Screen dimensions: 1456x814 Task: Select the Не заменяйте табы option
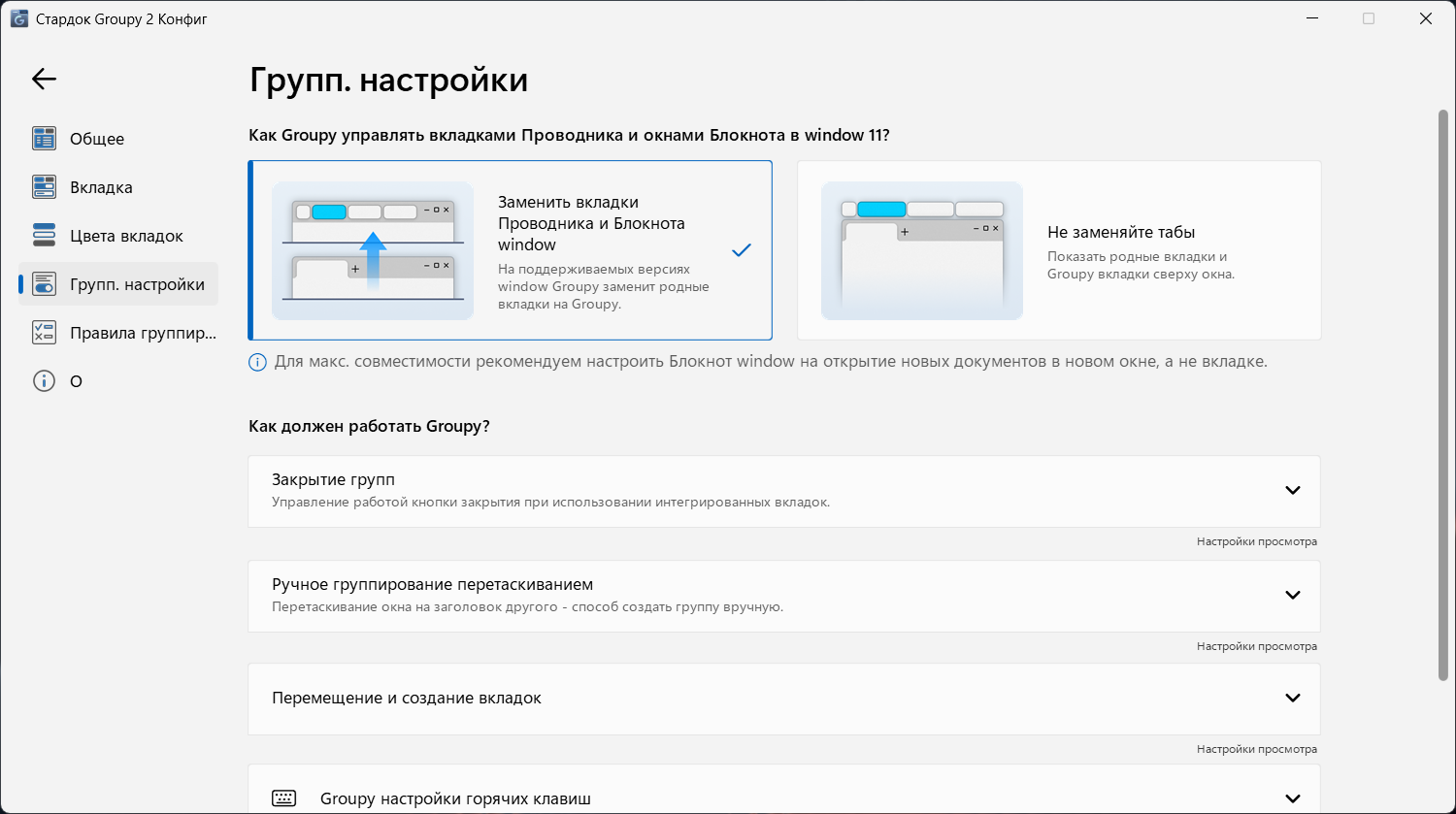1059,250
